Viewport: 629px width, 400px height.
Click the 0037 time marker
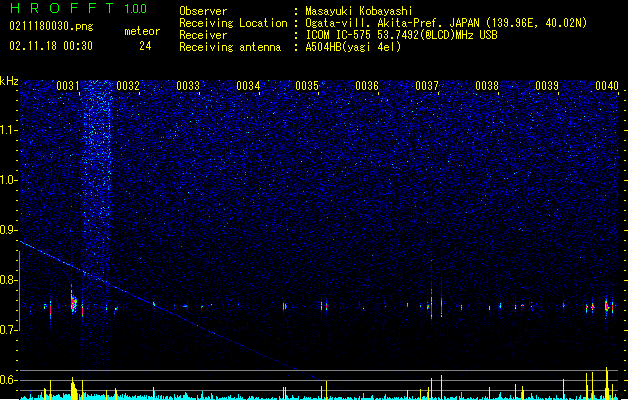click(x=427, y=86)
